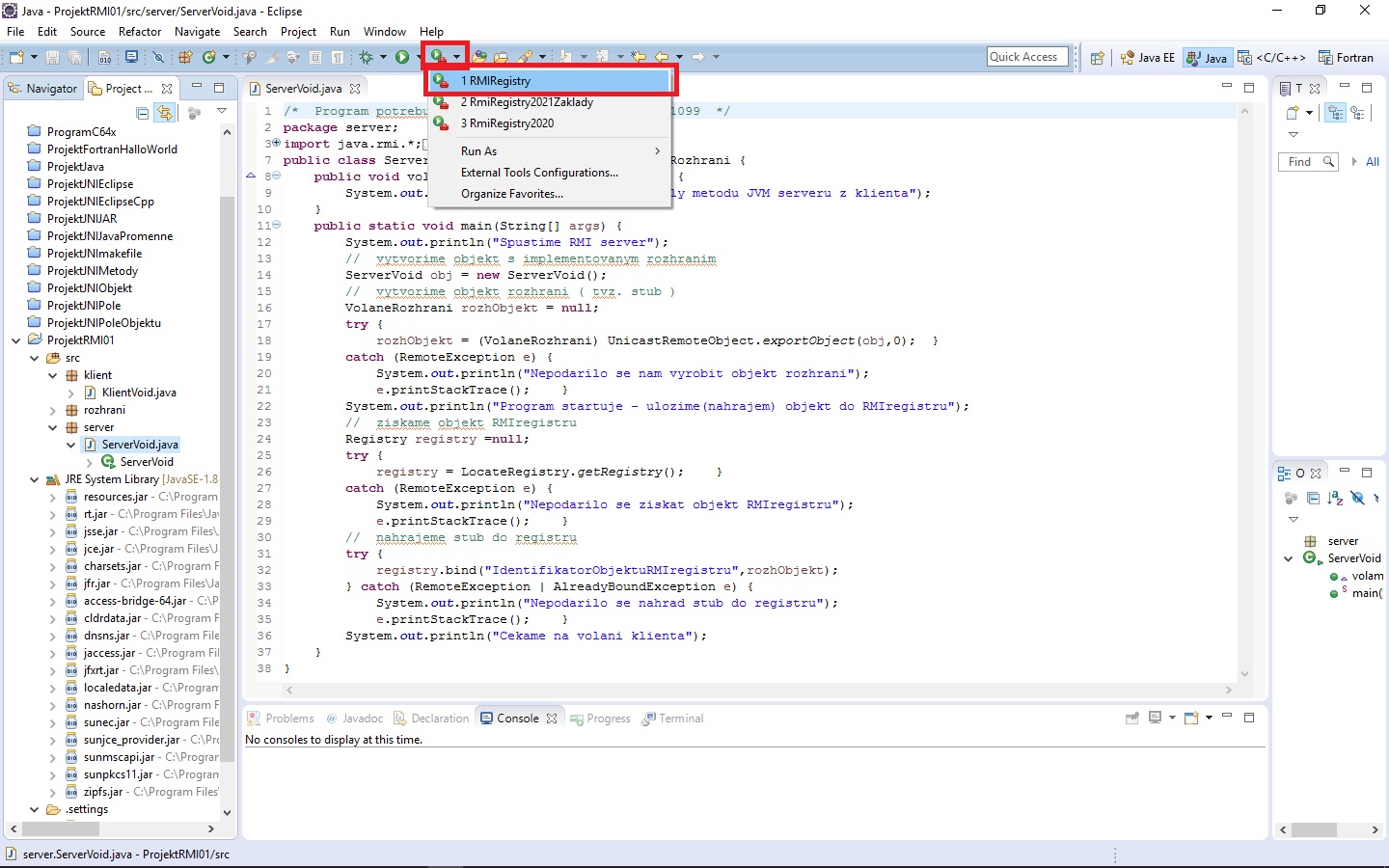Toggle categorized presentation in Task List panel

tap(1335, 112)
